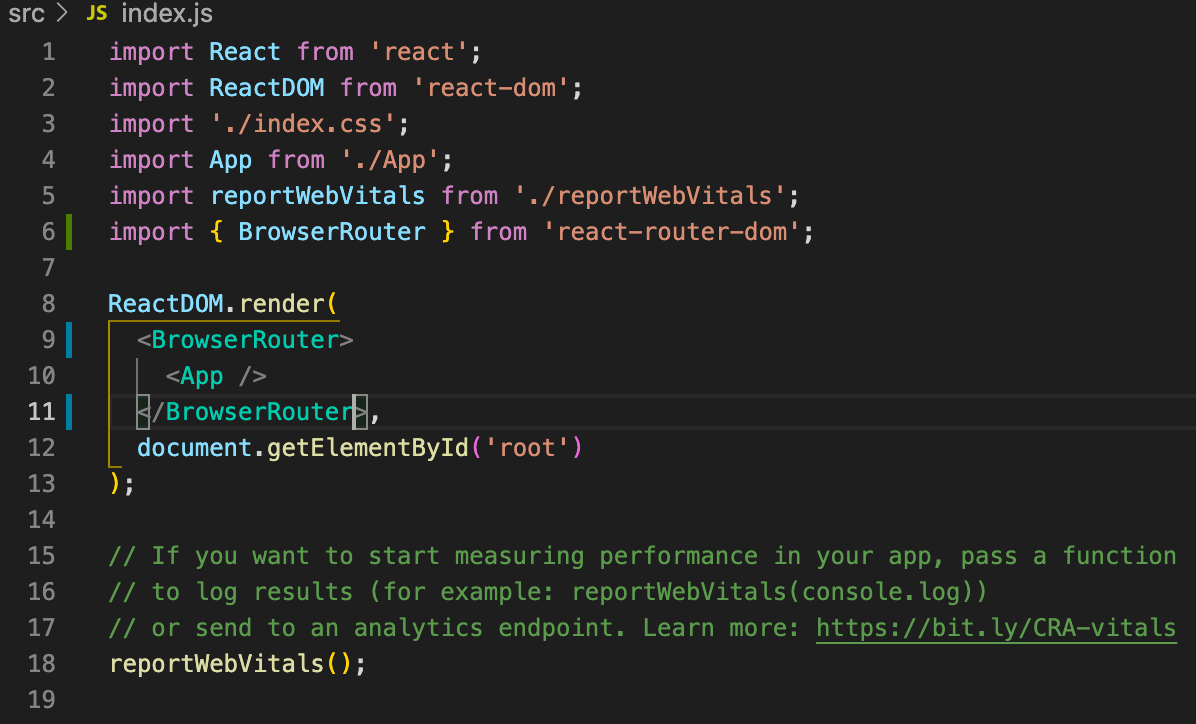Select the ReactDOM.render call
The image size is (1196, 724).
pos(222,303)
